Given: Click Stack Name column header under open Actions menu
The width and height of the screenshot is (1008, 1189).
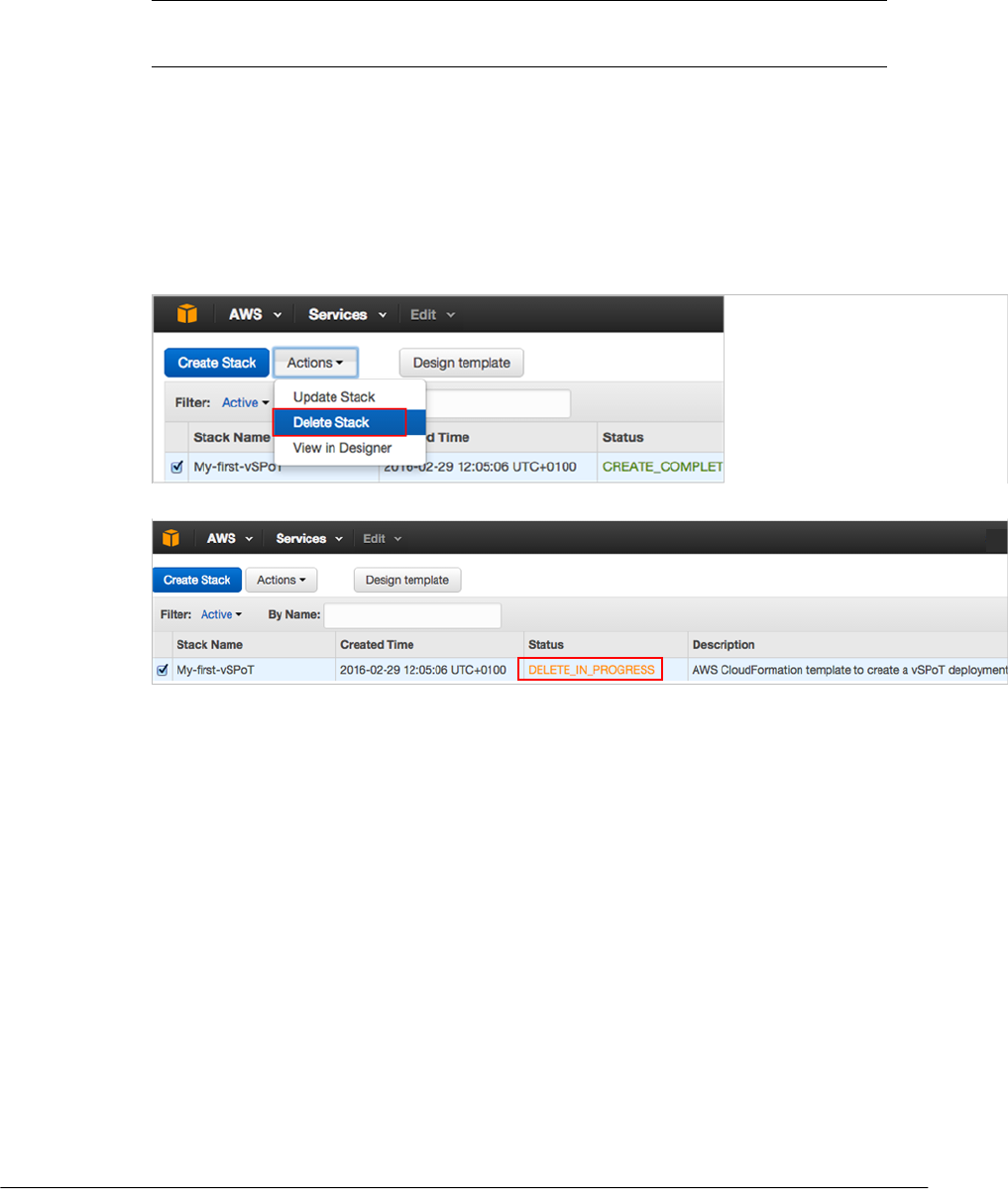Looking at the screenshot, I should click(232, 437).
